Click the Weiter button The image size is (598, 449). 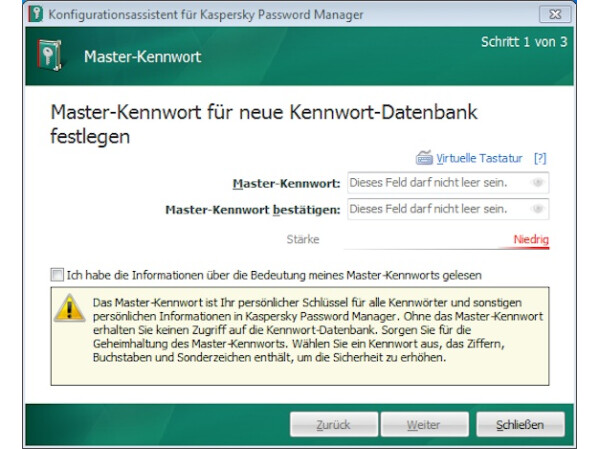(x=424, y=424)
